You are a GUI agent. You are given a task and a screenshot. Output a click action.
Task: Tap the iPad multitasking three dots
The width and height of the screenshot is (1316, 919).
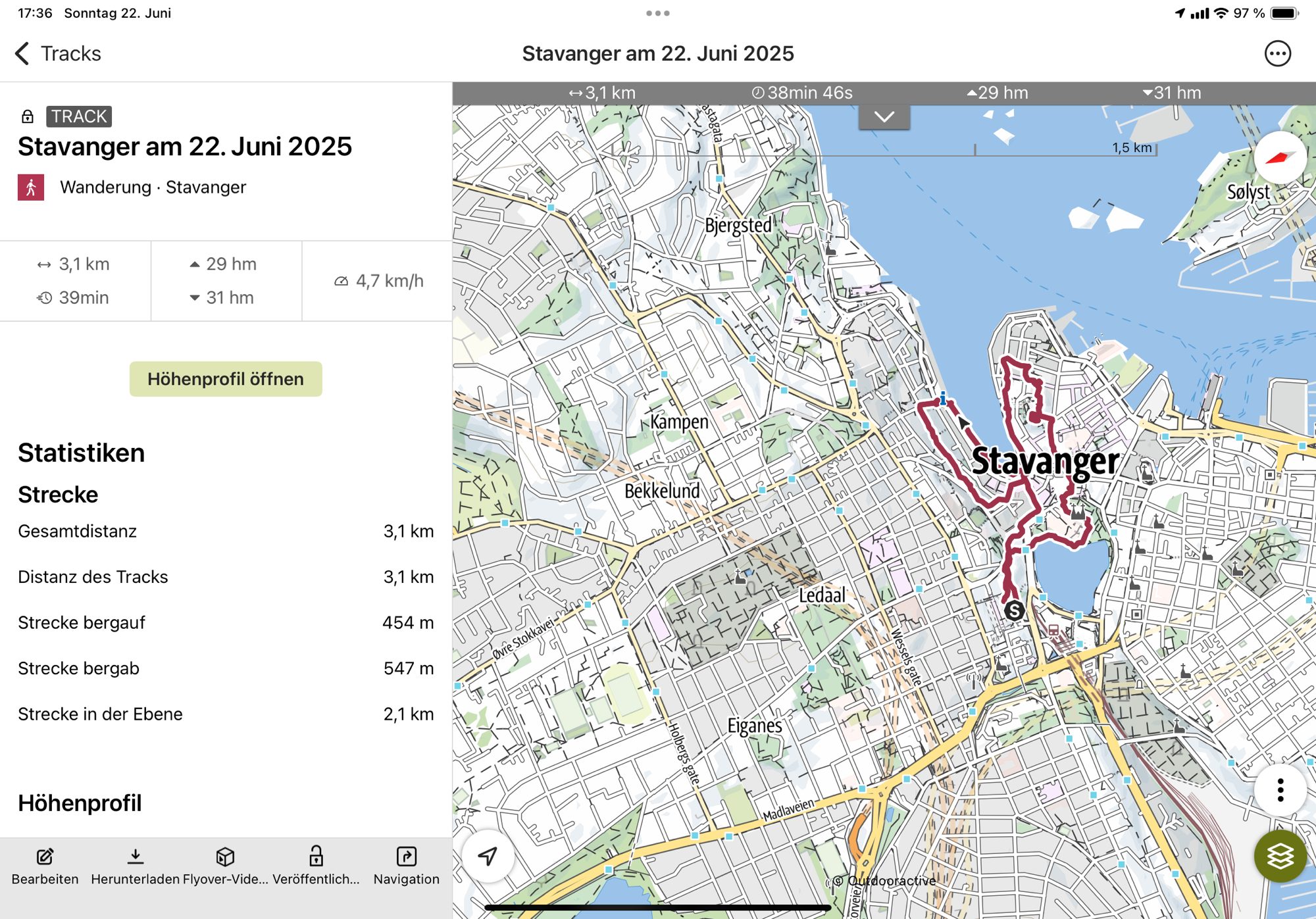(657, 13)
